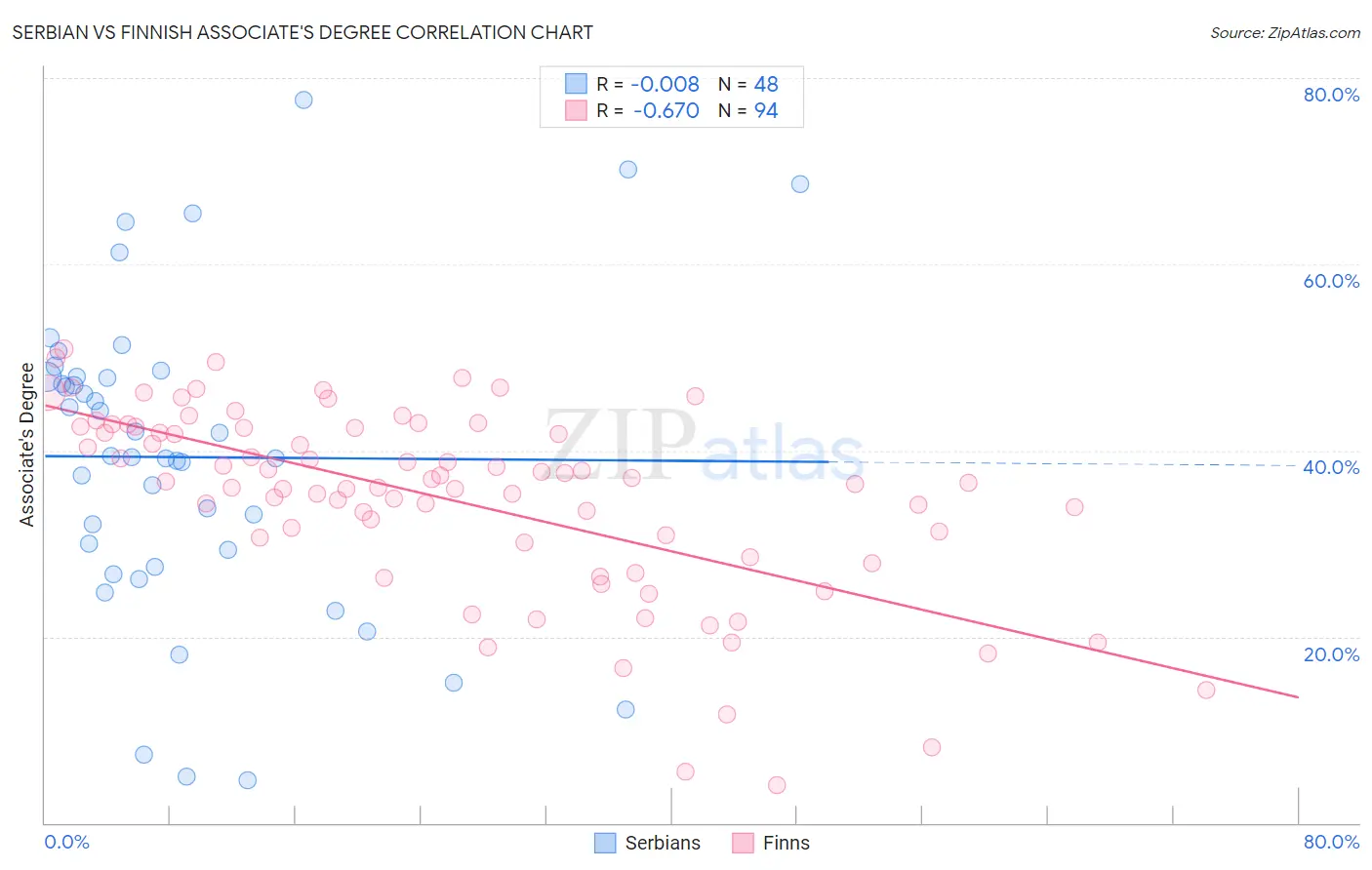
Task: Click the 20.0% y-axis tick label
Action: click(1331, 654)
